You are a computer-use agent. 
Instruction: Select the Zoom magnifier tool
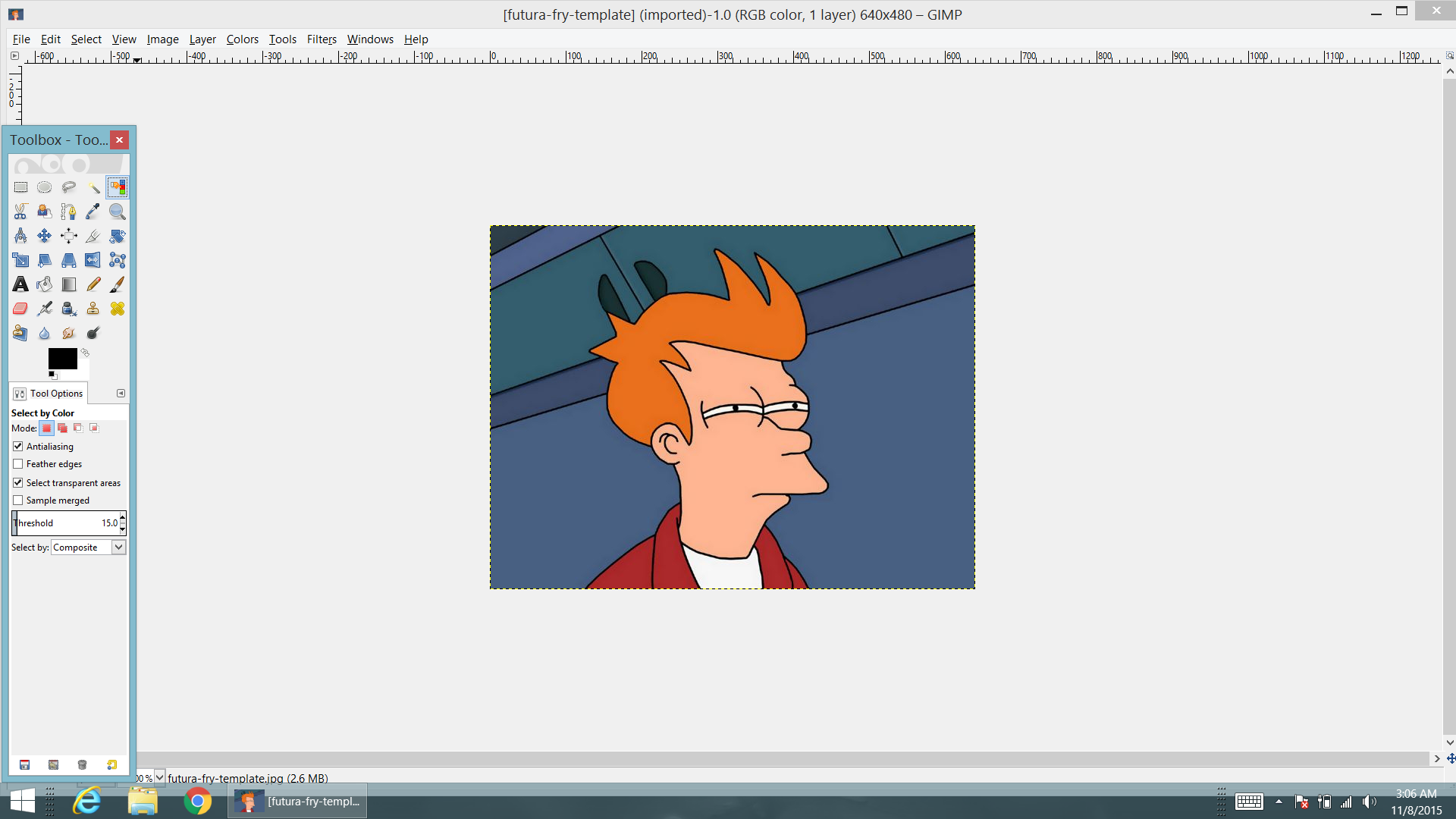point(118,212)
